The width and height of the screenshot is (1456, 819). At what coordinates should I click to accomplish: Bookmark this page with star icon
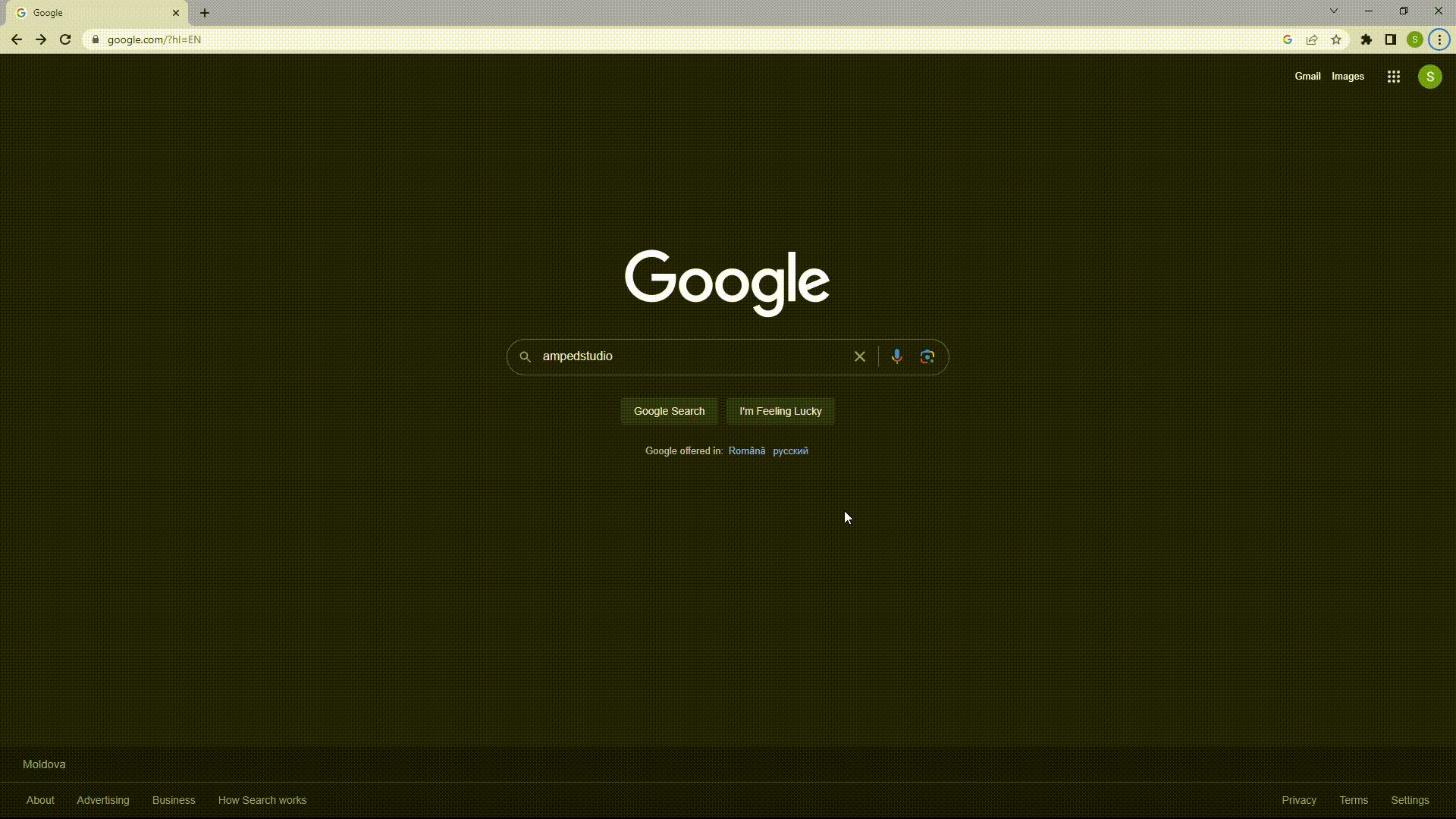[1336, 39]
